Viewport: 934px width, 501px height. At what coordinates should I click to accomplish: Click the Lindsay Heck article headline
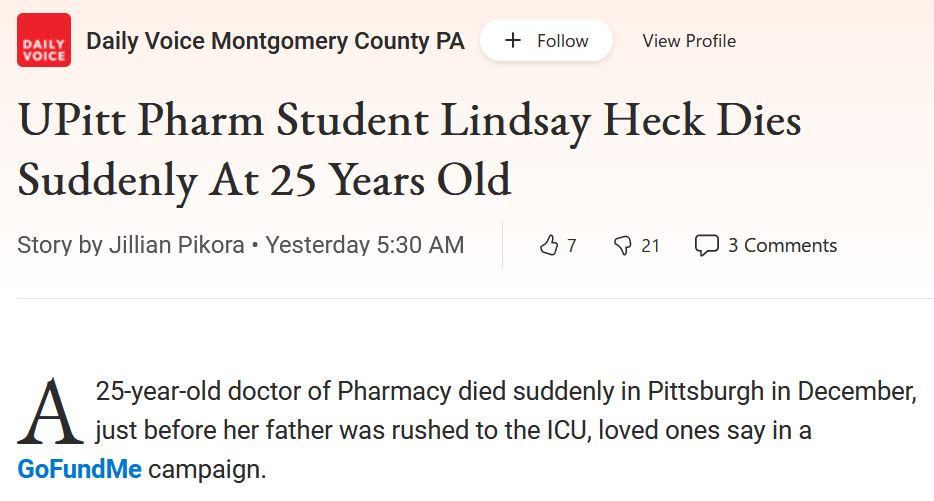coord(410,150)
